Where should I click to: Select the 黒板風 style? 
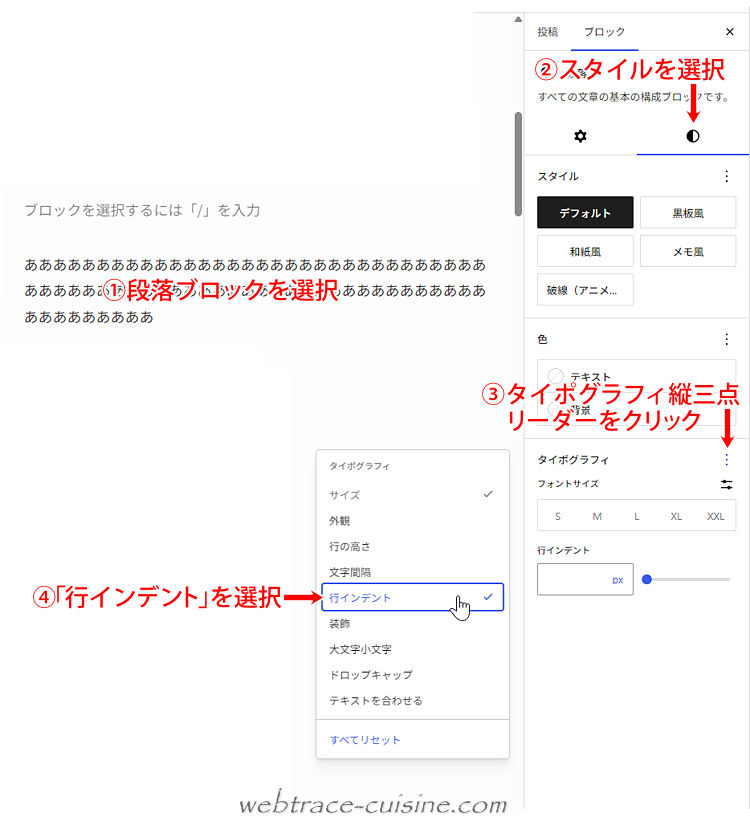pyautogui.click(x=688, y=213)
